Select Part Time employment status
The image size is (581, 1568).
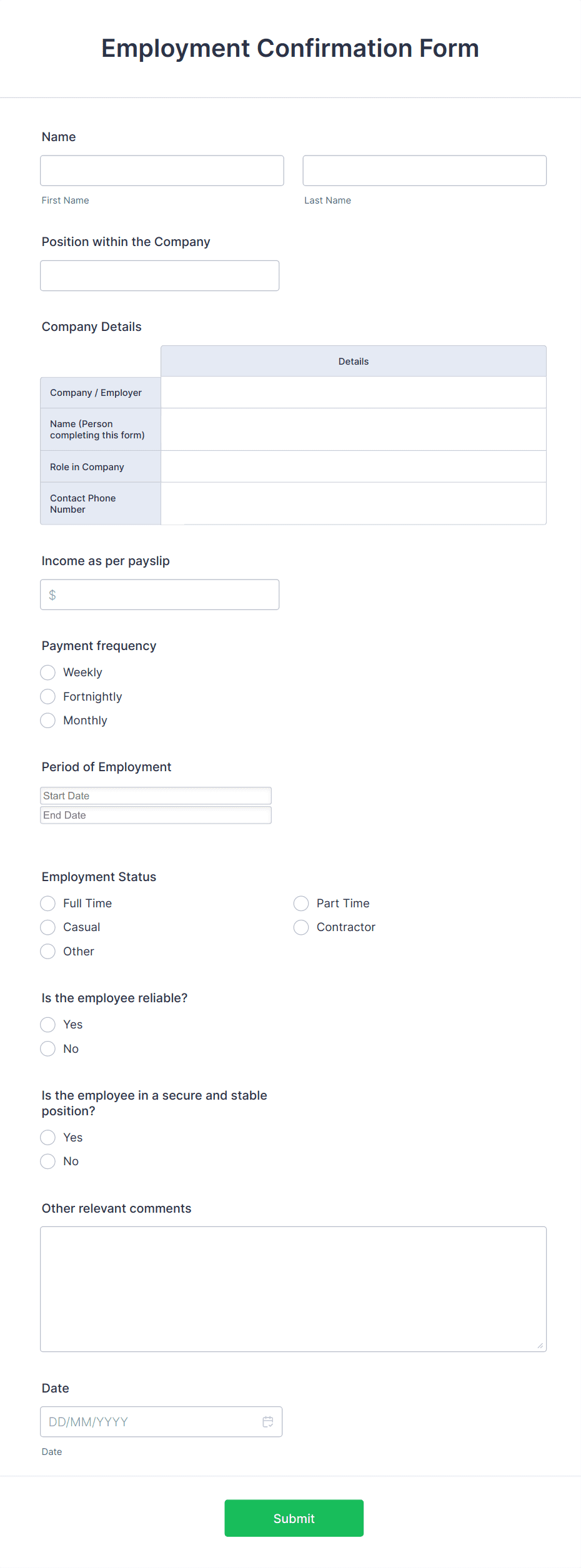(x=301, y=903)
